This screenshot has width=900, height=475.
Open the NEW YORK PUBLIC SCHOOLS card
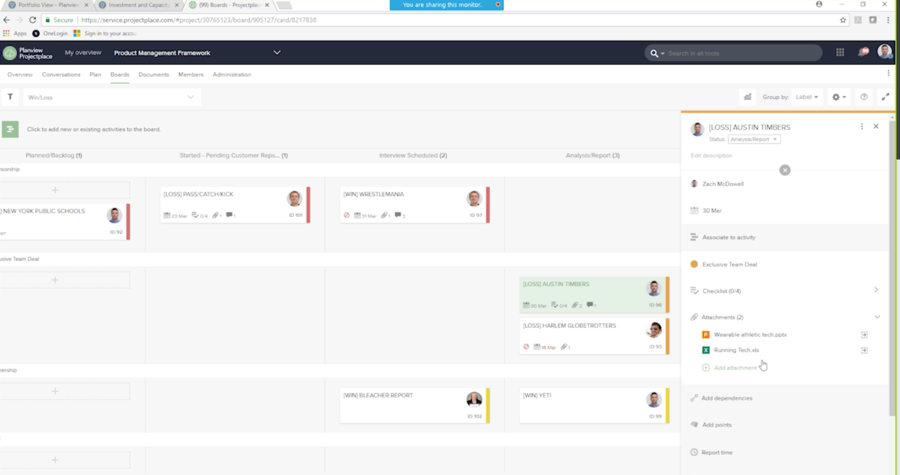tap(64, 221)
